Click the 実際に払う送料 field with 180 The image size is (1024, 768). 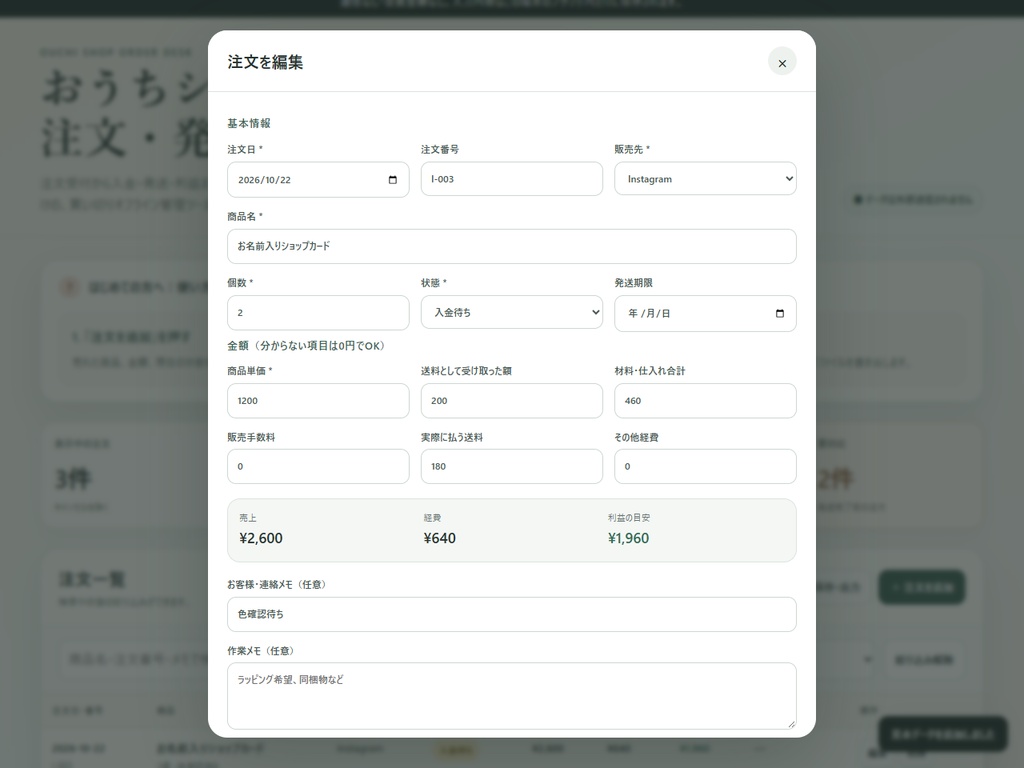coord(511,466)
